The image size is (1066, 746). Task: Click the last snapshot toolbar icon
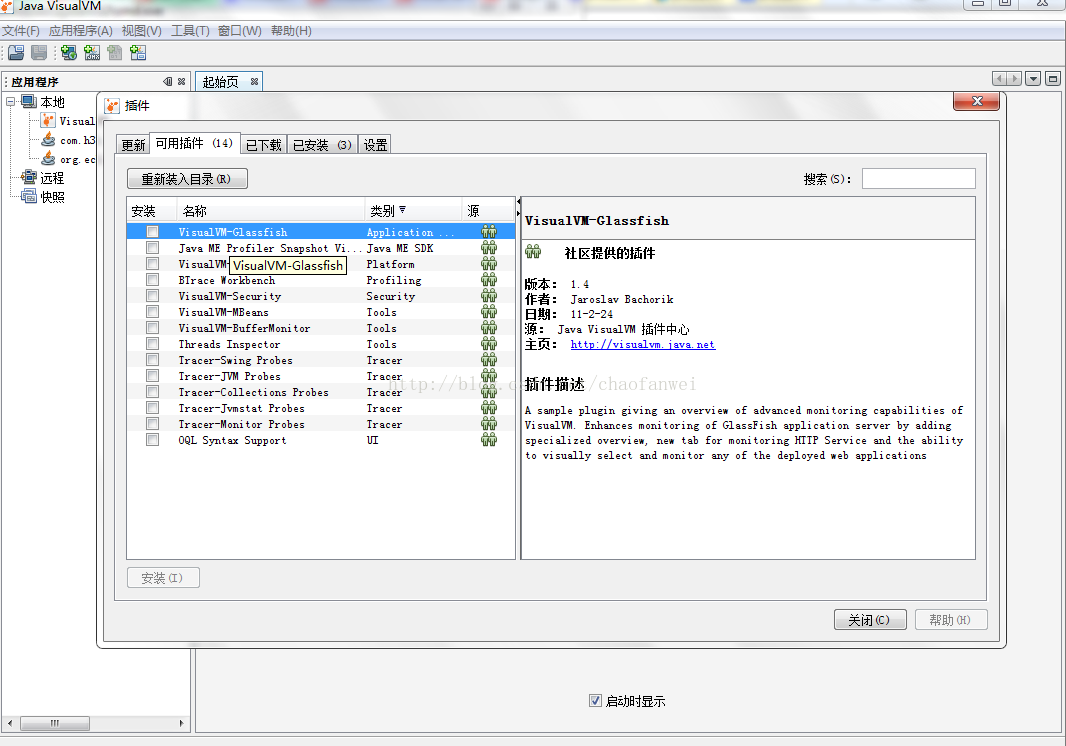(x=138, y=52)
